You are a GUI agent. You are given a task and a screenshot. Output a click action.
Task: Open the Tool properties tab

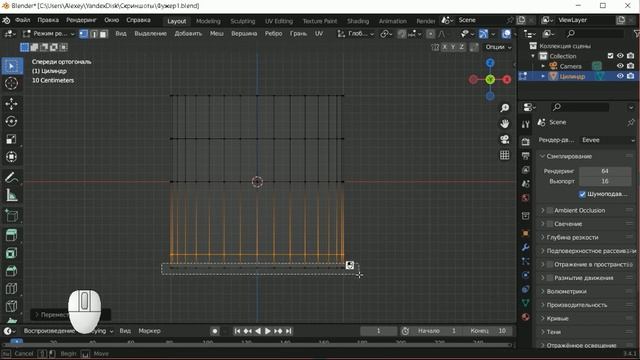click(x=525, y=124)
